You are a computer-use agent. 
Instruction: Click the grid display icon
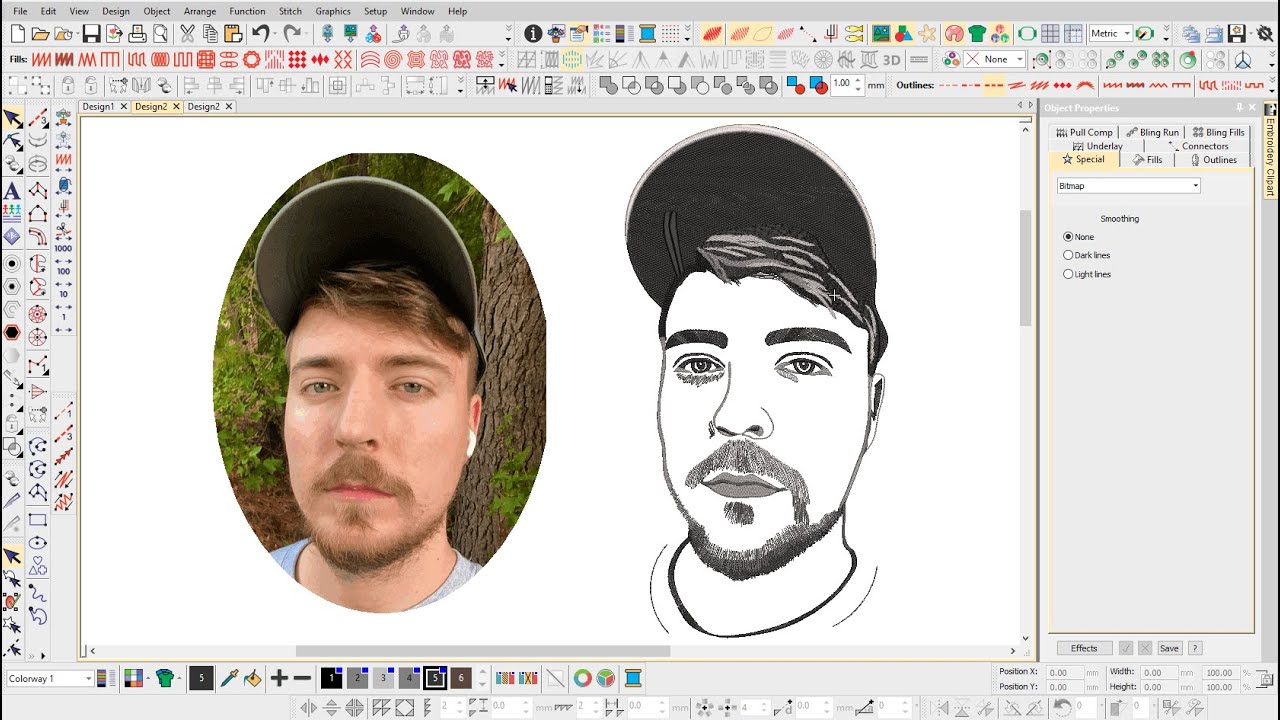pos(1050,34)
